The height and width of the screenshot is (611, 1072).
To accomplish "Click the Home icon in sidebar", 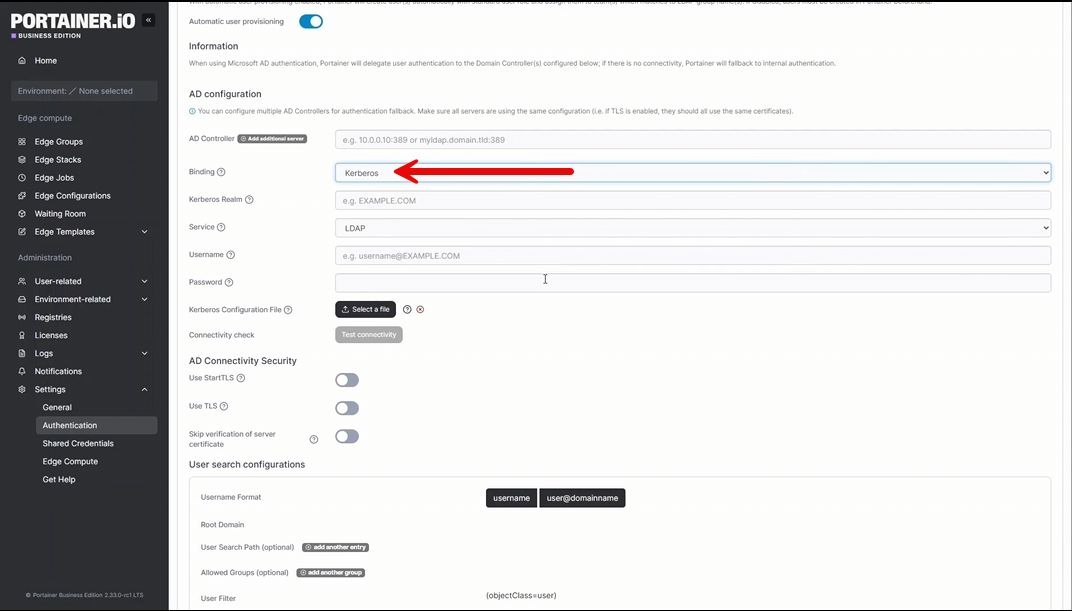I will coord(22,60).
